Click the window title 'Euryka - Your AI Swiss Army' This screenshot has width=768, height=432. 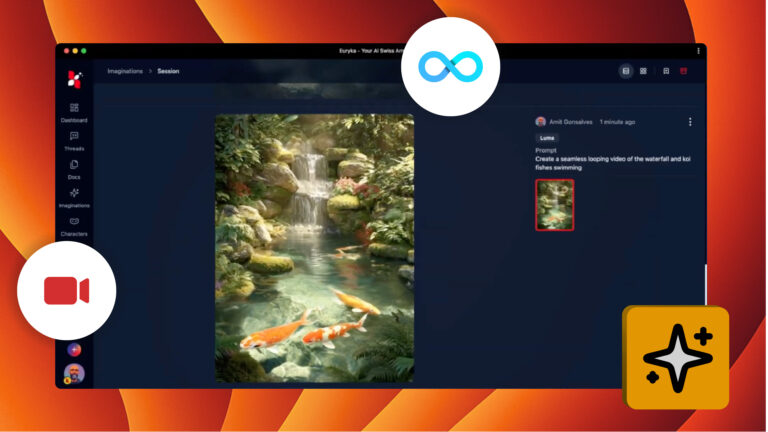tap(371, 51)
